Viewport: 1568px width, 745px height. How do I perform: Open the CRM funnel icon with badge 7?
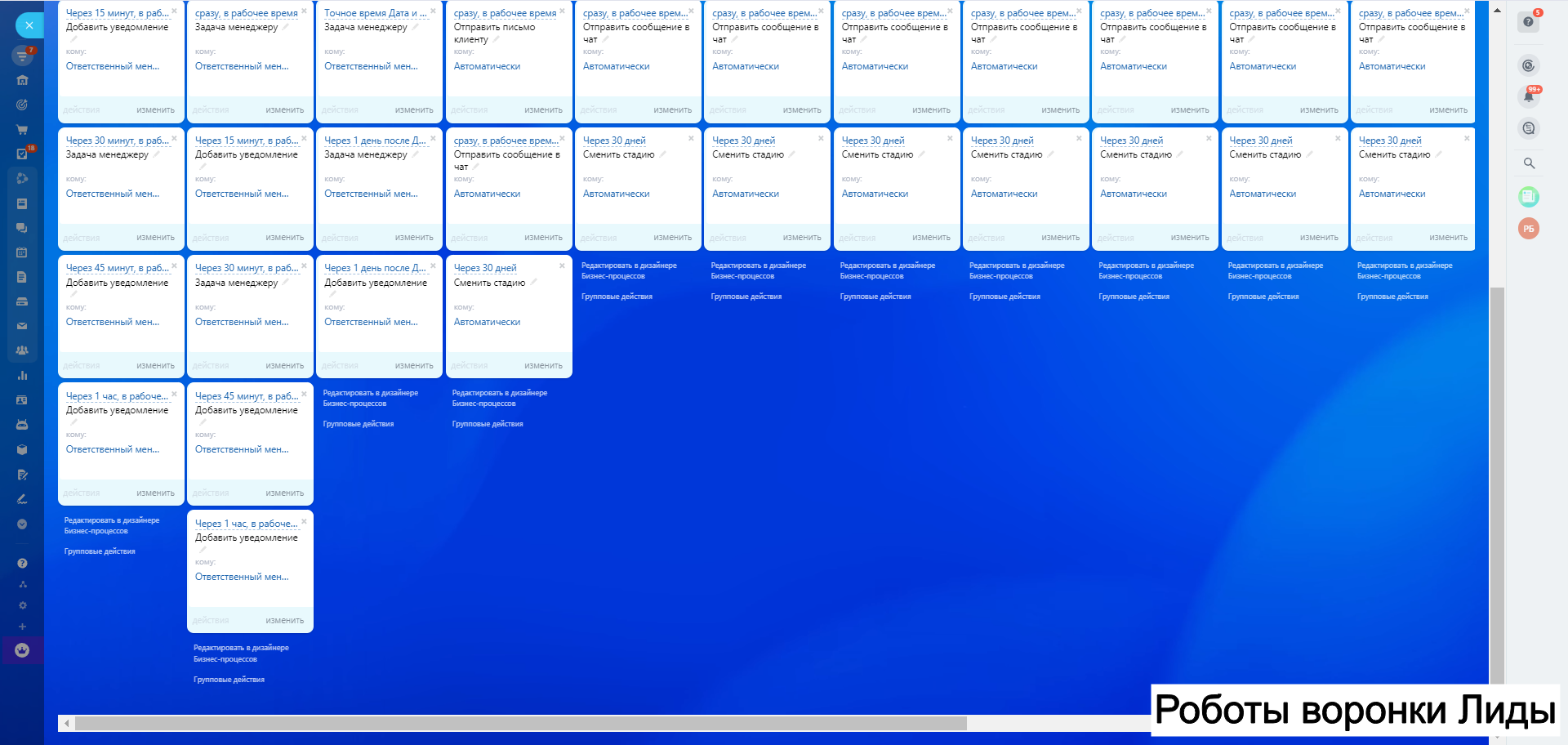point(22,56)
